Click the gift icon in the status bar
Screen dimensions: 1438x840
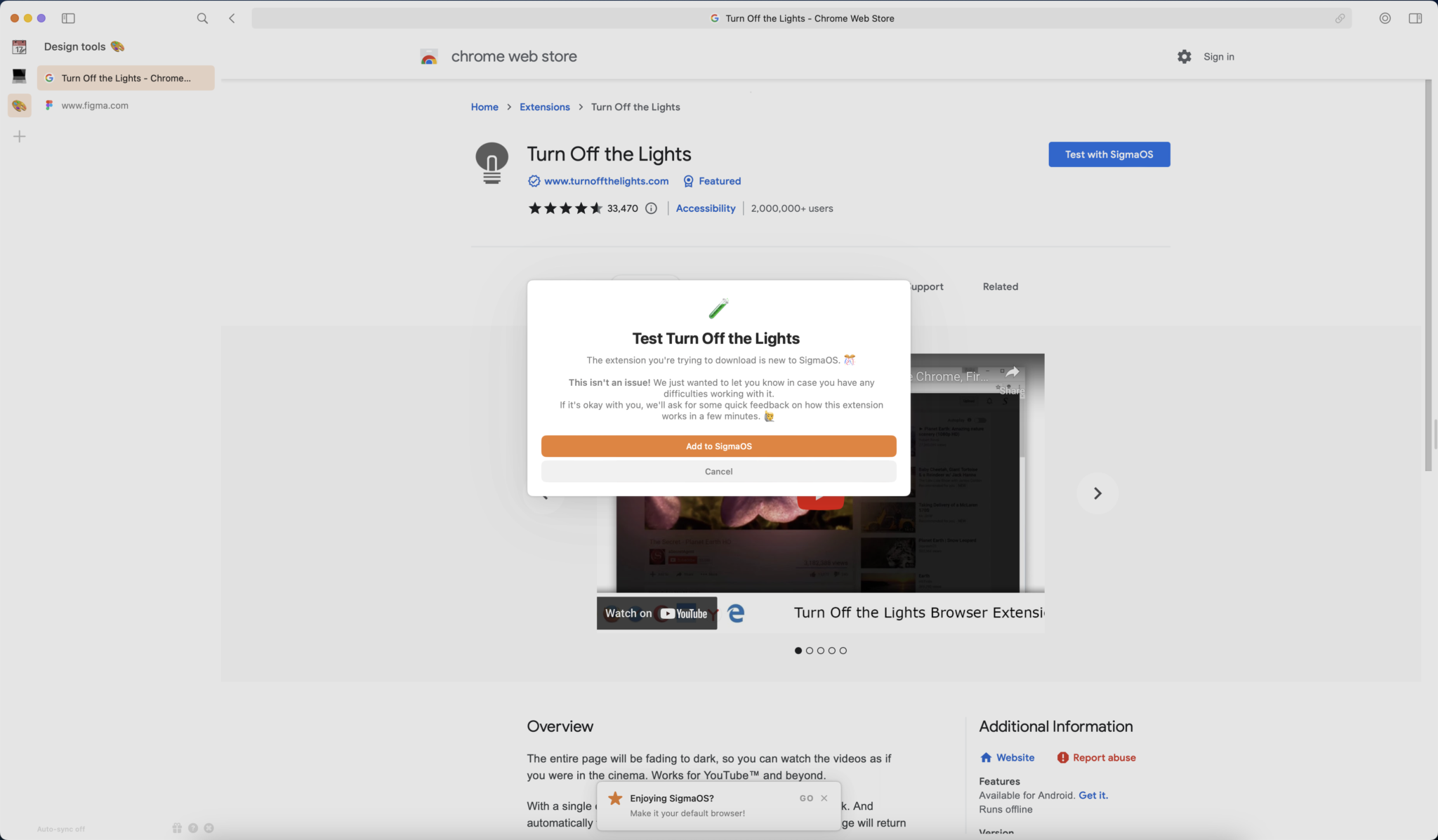point(177,828)
